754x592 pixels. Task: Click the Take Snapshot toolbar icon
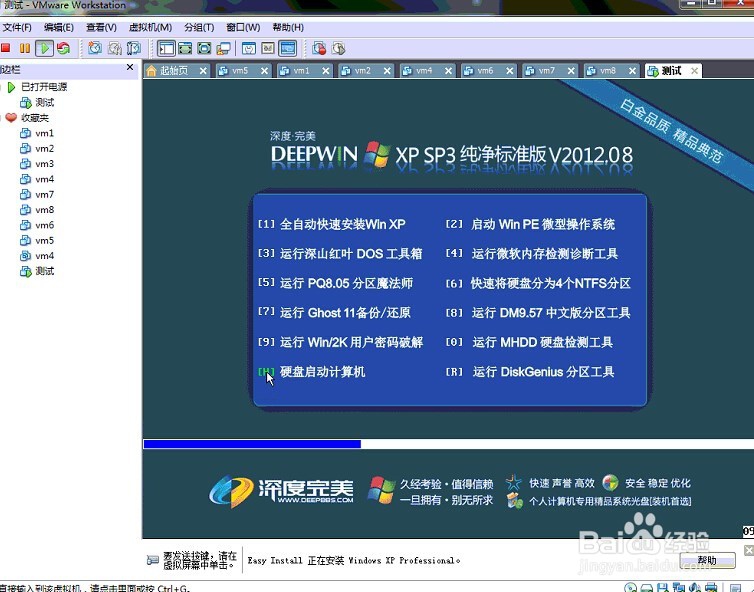[95, 48]
